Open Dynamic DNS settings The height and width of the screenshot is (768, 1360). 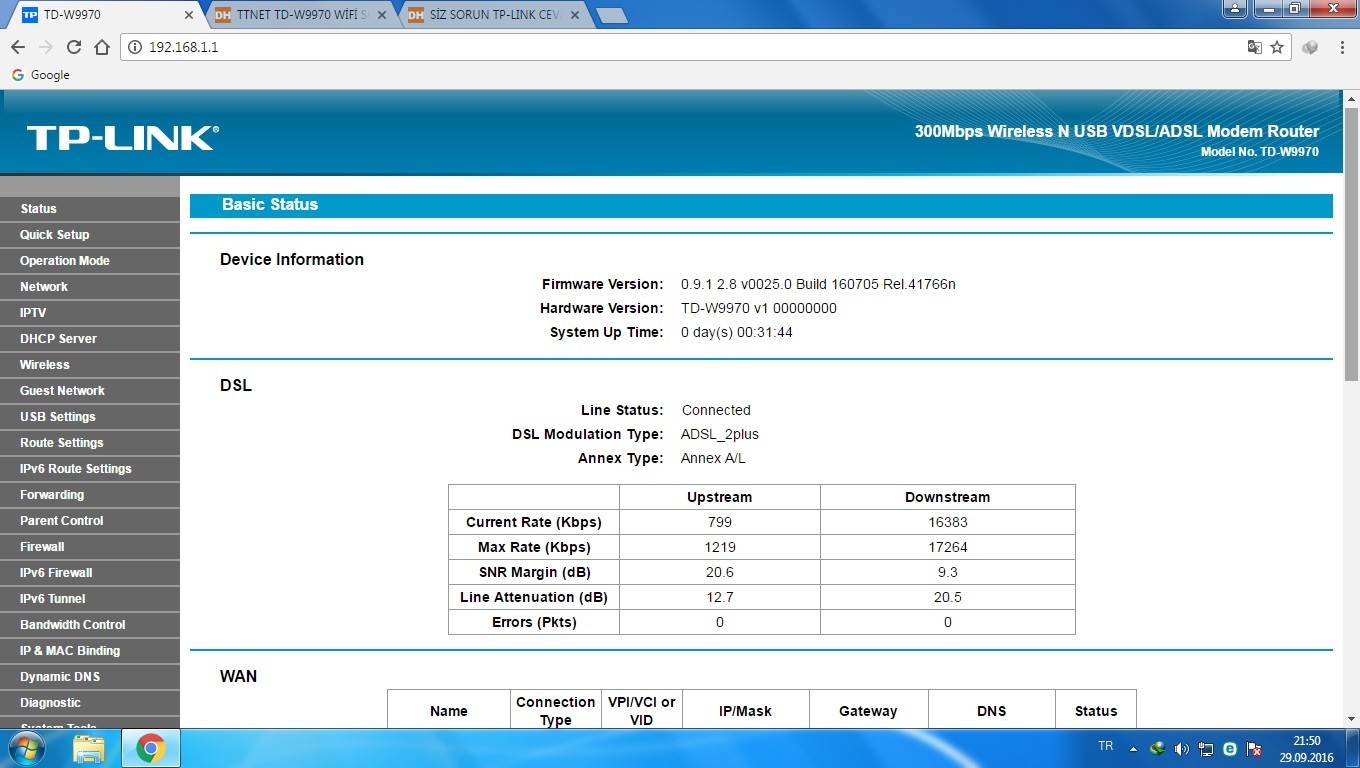tap(90, 676)
